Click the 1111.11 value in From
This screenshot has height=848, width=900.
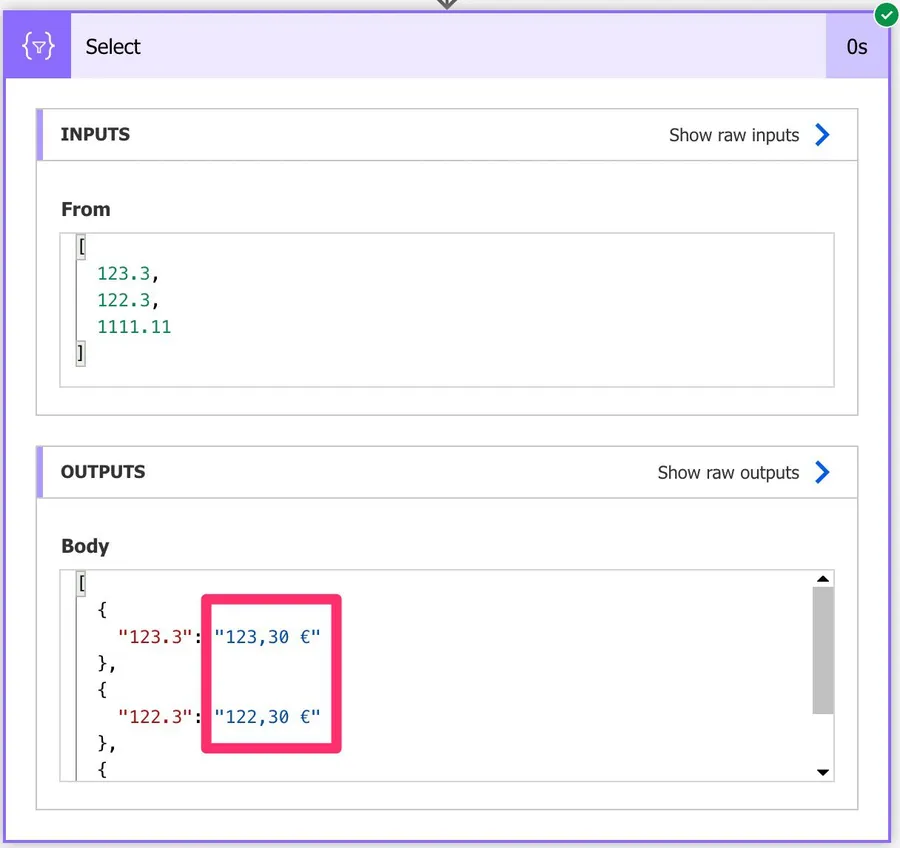tap(134, 326)
